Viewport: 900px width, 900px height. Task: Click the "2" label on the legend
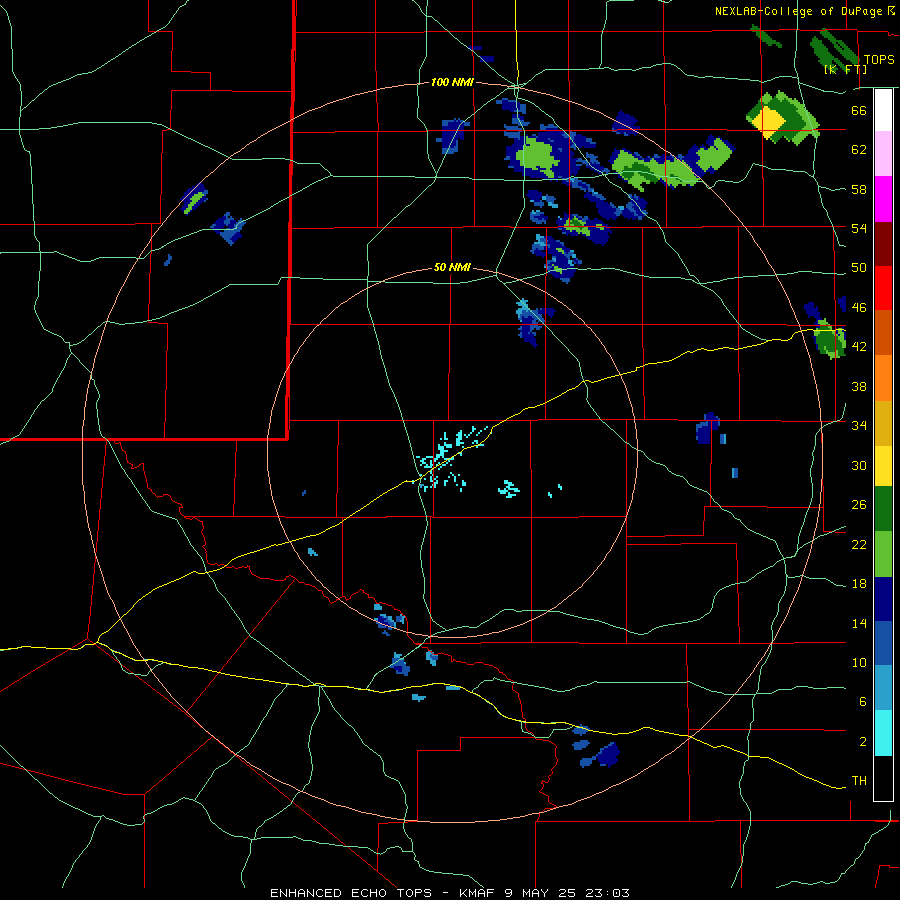point(863,742)
